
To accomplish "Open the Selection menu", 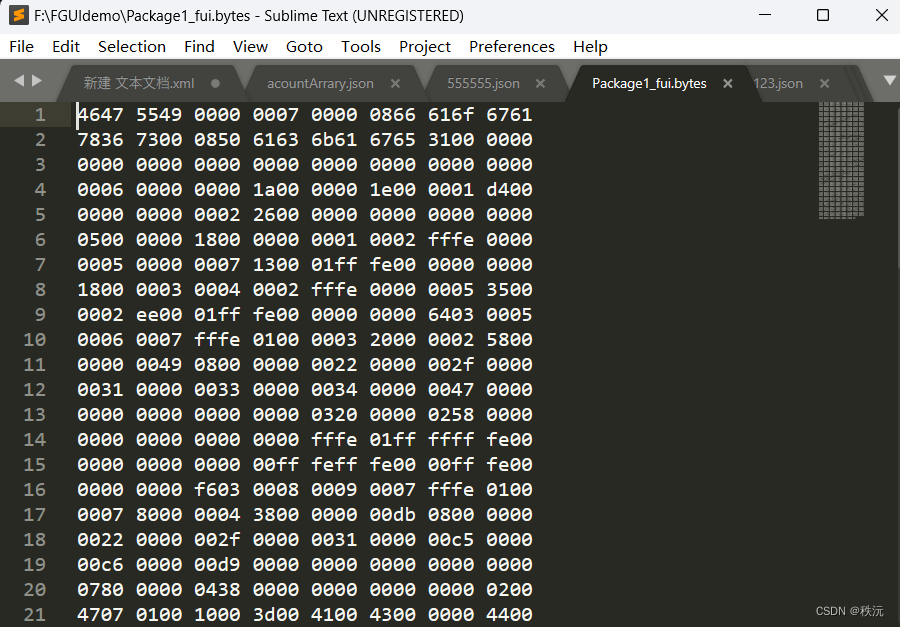I will (131, 47).
